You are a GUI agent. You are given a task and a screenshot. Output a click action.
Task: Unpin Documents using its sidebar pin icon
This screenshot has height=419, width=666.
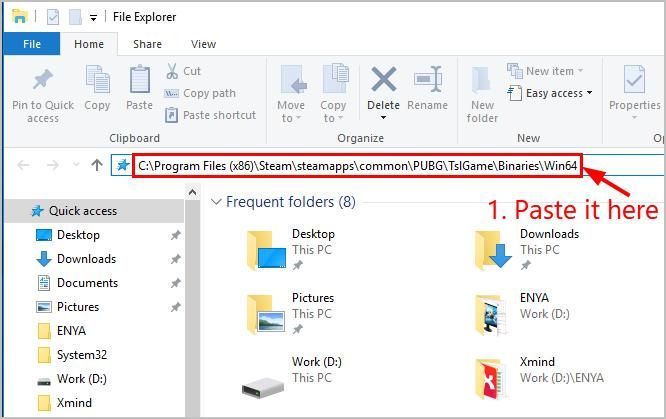coord(175,283)
